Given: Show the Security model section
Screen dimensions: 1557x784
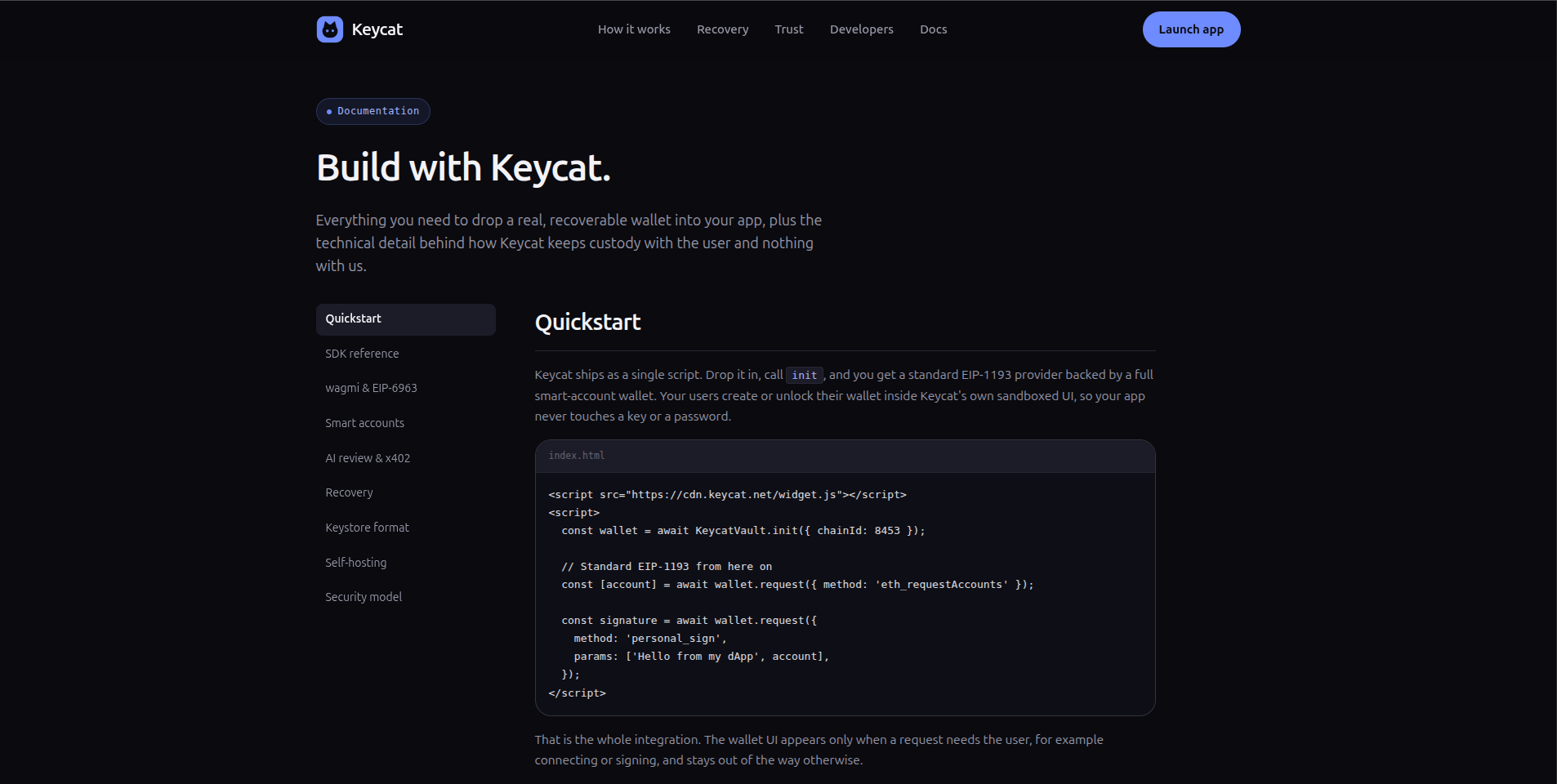Looking at the screenshot, I should tap(406, 597).
